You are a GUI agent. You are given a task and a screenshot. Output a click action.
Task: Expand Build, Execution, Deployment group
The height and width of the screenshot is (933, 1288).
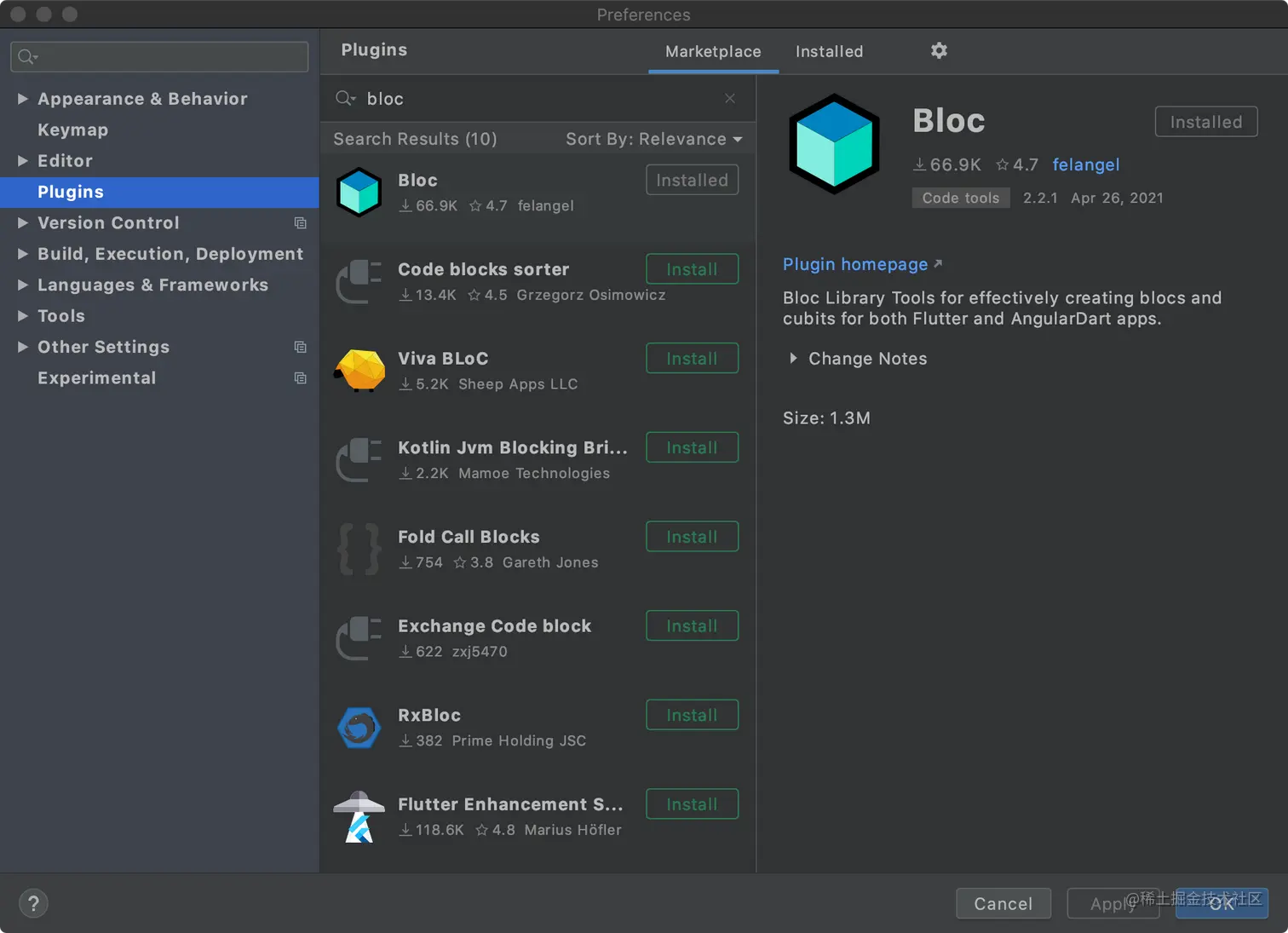23,253
